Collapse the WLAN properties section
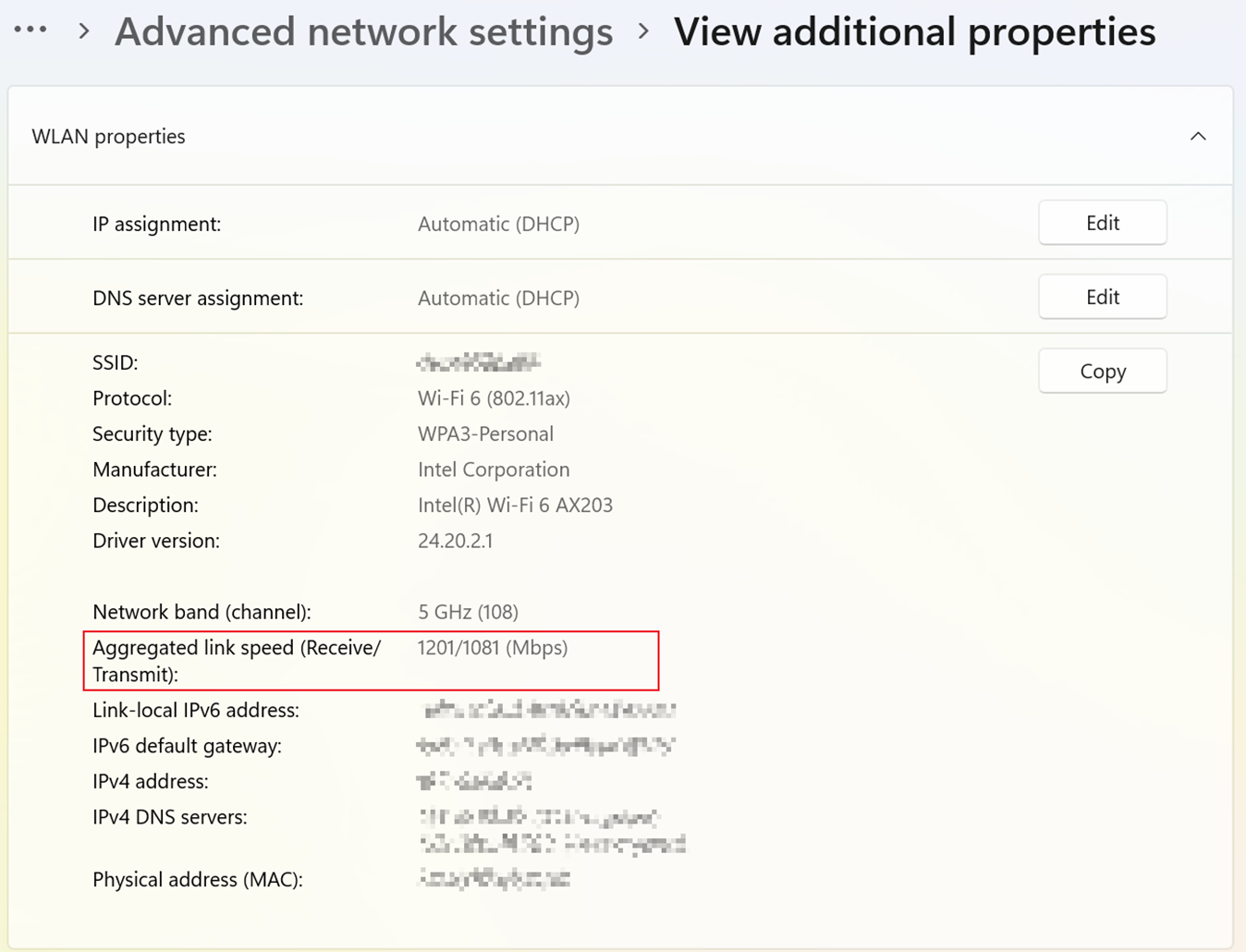This screenshot has width=1246, height=952. [1198, 135]
